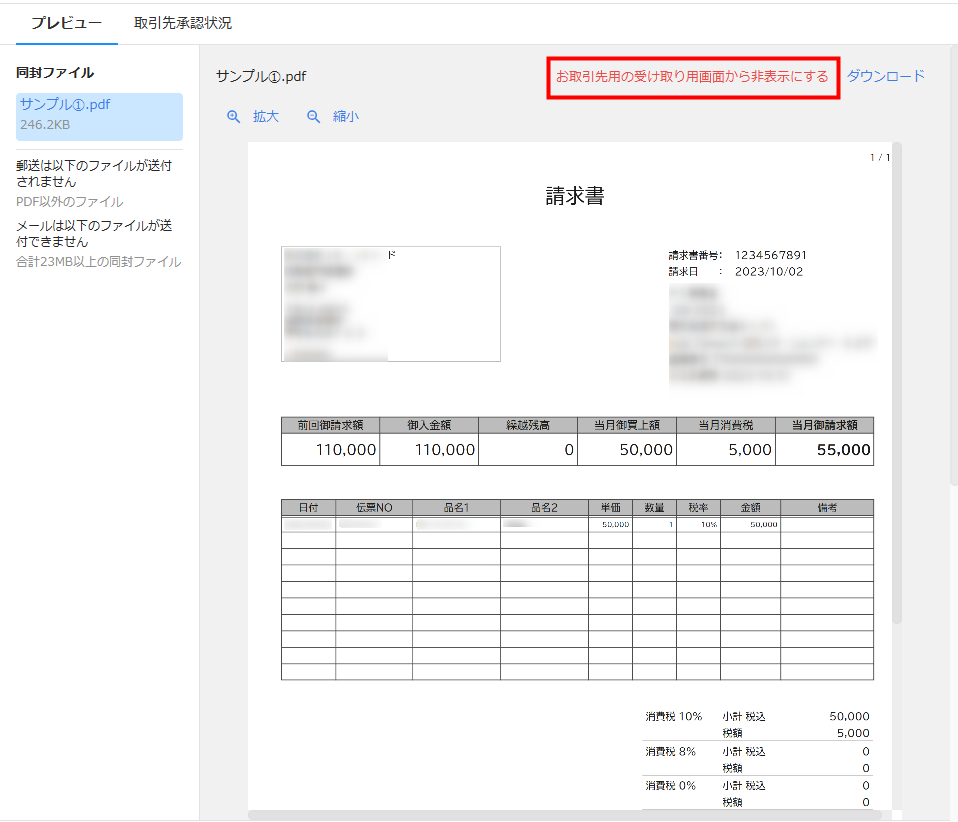
Task: Click the ダウンロード link
Action: (885, 76)
